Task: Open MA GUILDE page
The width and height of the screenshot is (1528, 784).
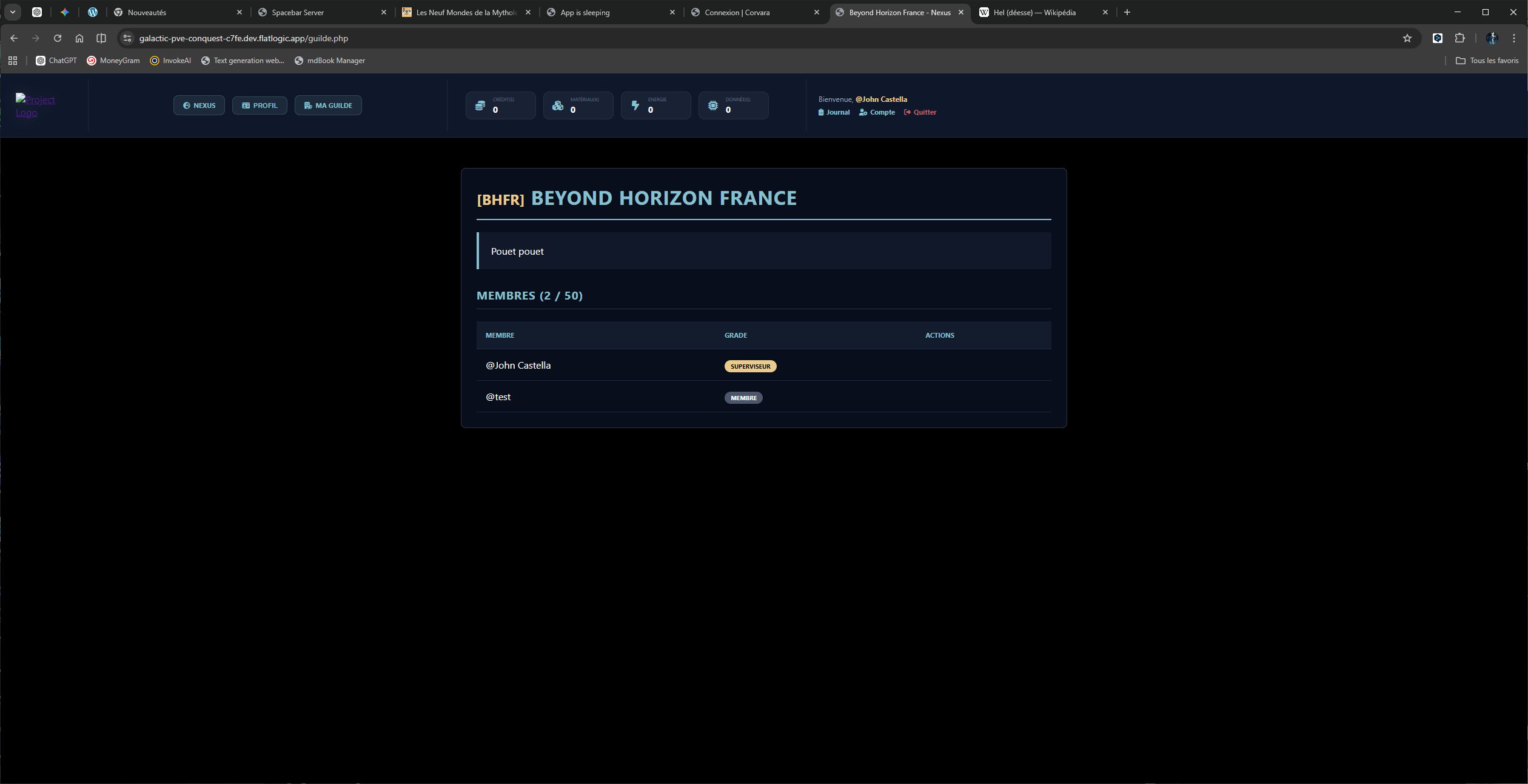Action: pos(328,106)
